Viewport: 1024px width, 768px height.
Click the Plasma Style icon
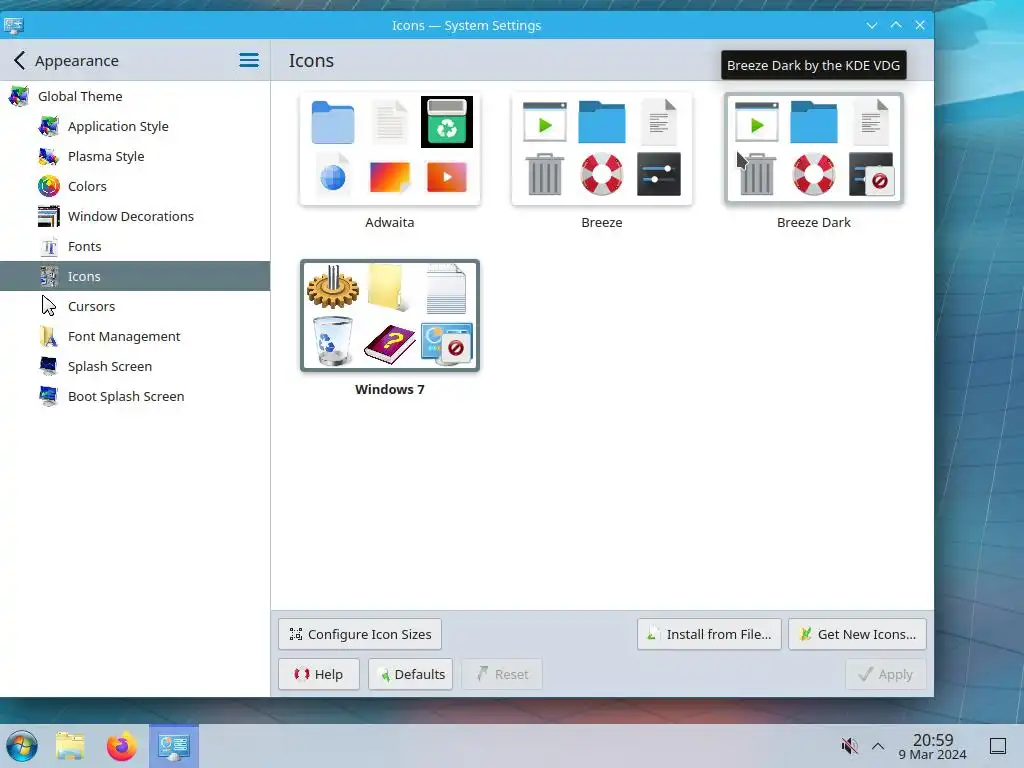(x=48, y=156)
